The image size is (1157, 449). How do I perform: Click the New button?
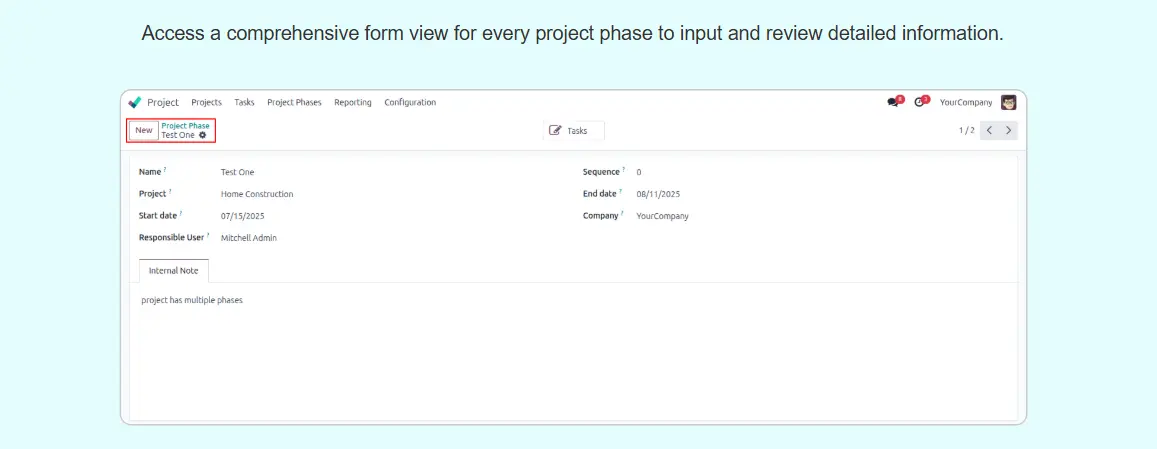(x=144, y=130)
